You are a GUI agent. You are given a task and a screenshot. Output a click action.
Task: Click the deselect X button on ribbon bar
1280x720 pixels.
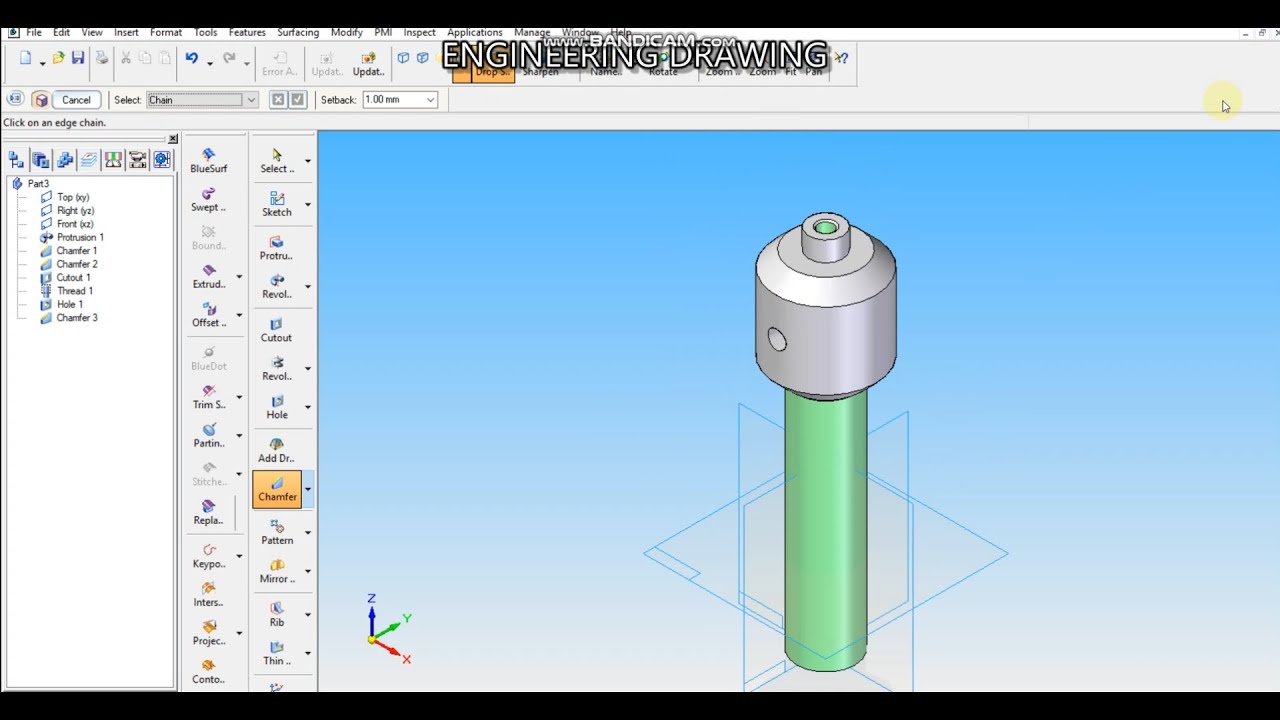click(x=278, y=99)
